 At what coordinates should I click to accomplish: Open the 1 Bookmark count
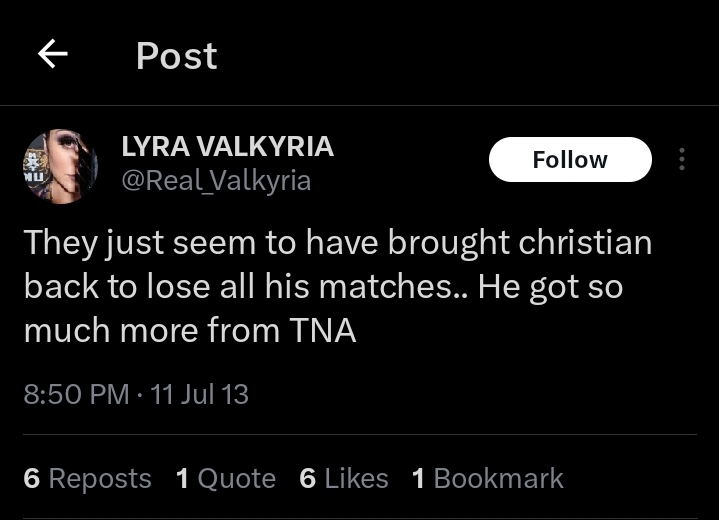[487, 478]
